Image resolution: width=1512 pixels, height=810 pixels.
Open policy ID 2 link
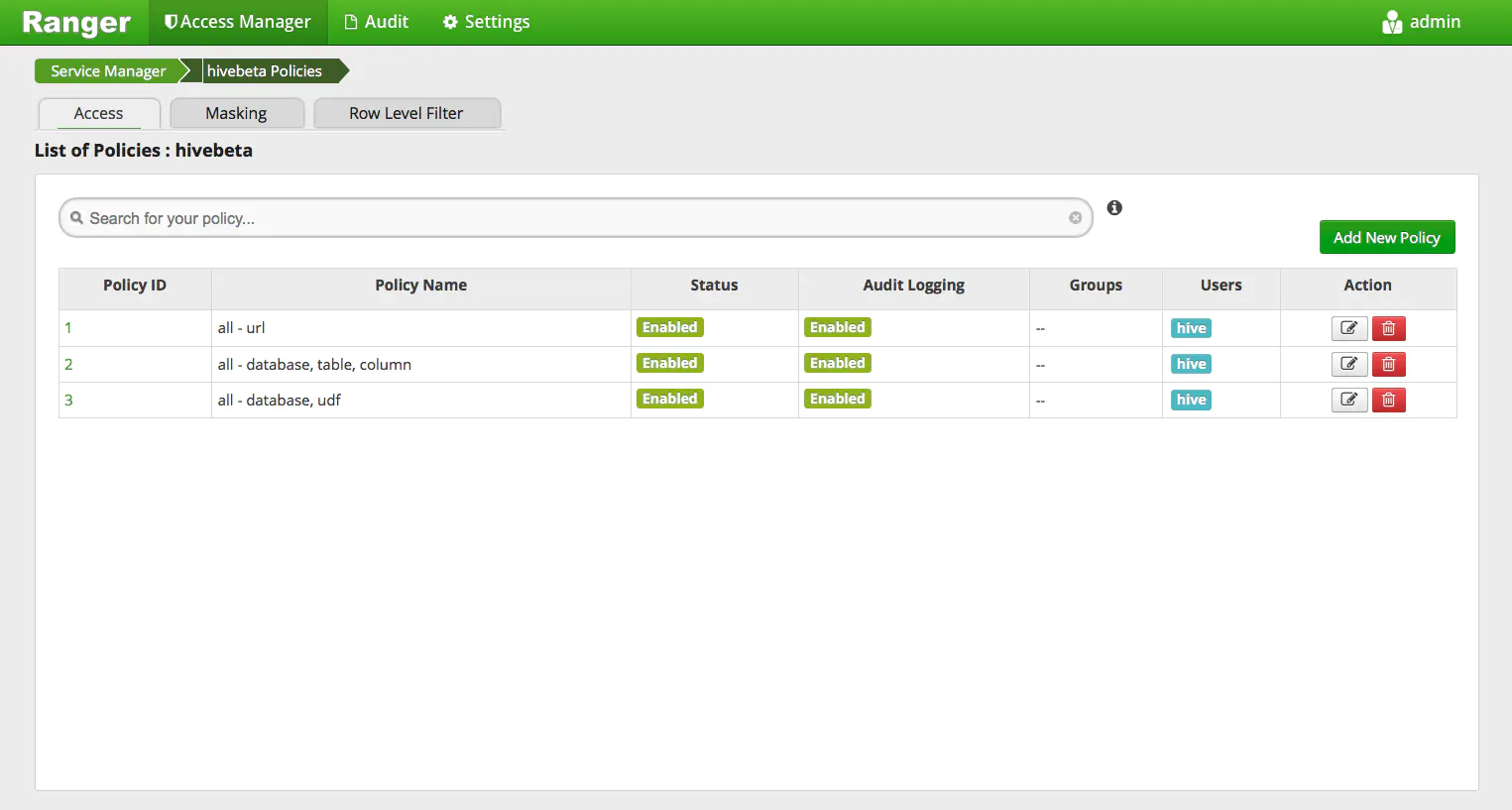click(68, 364)
